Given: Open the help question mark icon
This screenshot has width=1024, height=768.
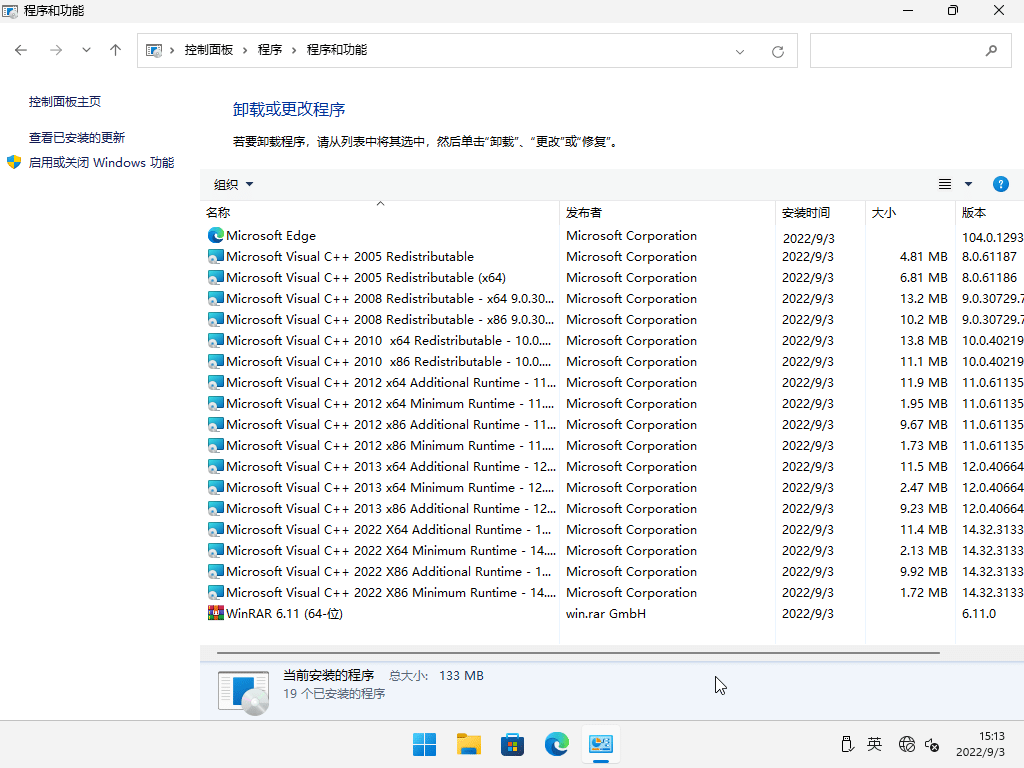Looking at the screenshot, I should pos(1000,184).
